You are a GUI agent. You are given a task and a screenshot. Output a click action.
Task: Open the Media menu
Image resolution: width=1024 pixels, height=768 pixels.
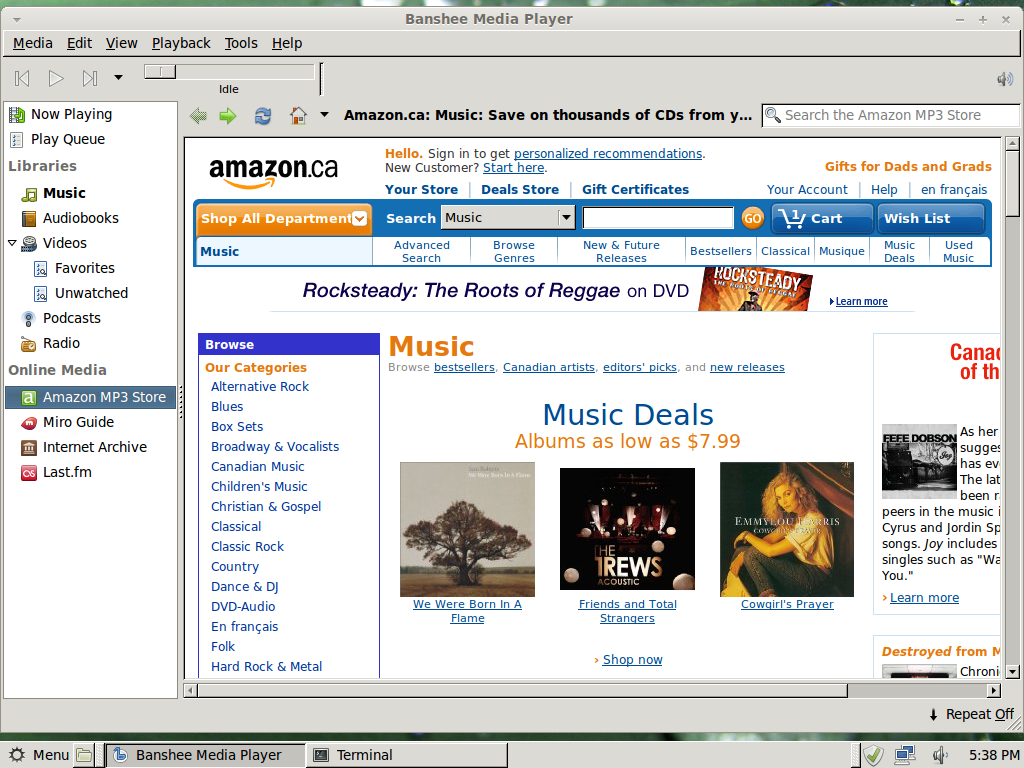pos(33,43)
